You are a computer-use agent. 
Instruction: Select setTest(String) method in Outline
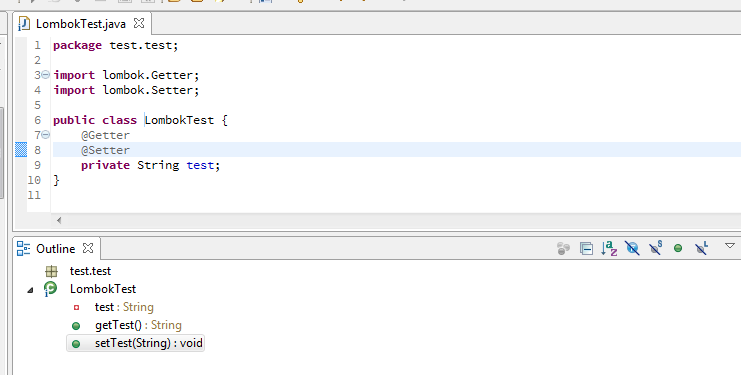pos(148,343)
